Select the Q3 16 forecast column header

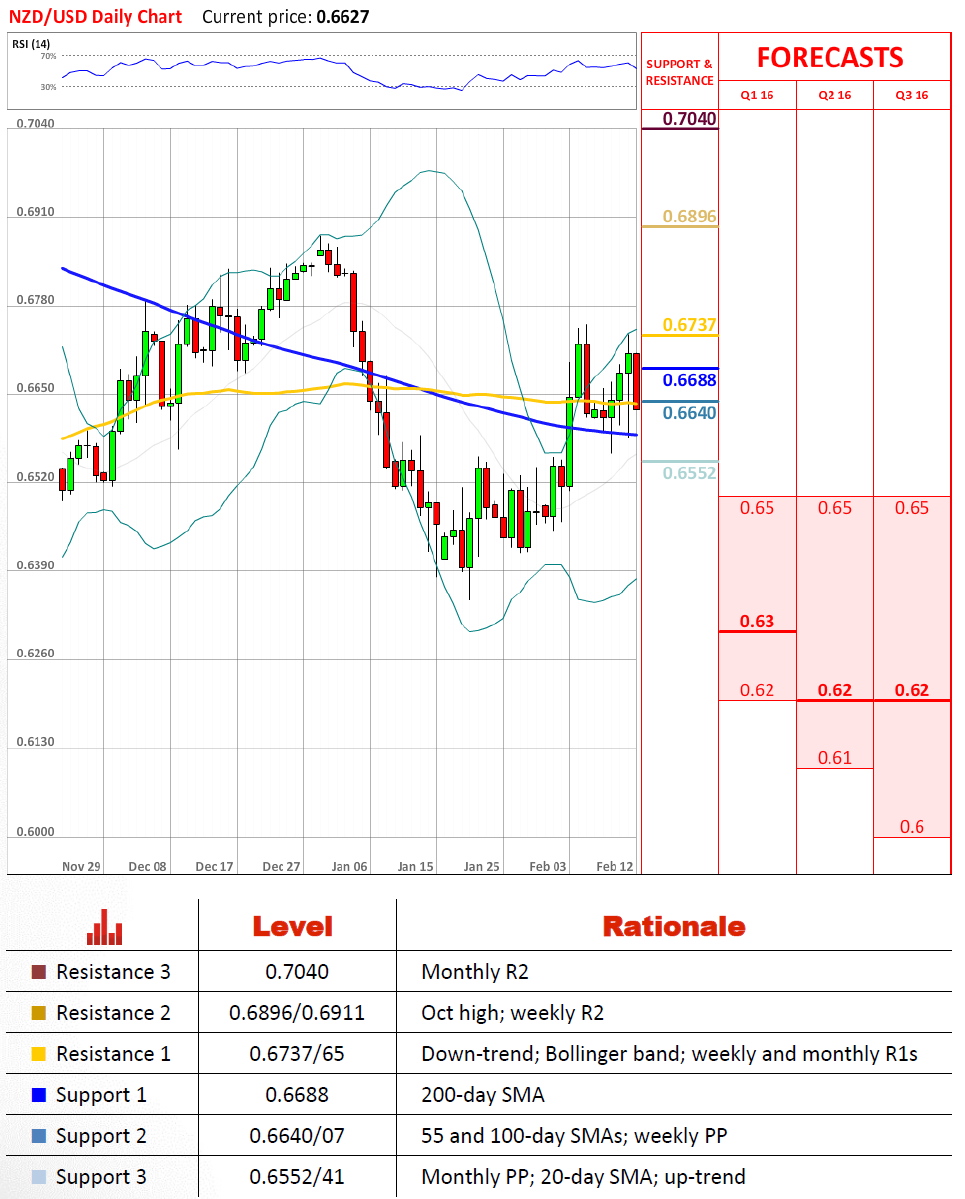click(912, 95)
